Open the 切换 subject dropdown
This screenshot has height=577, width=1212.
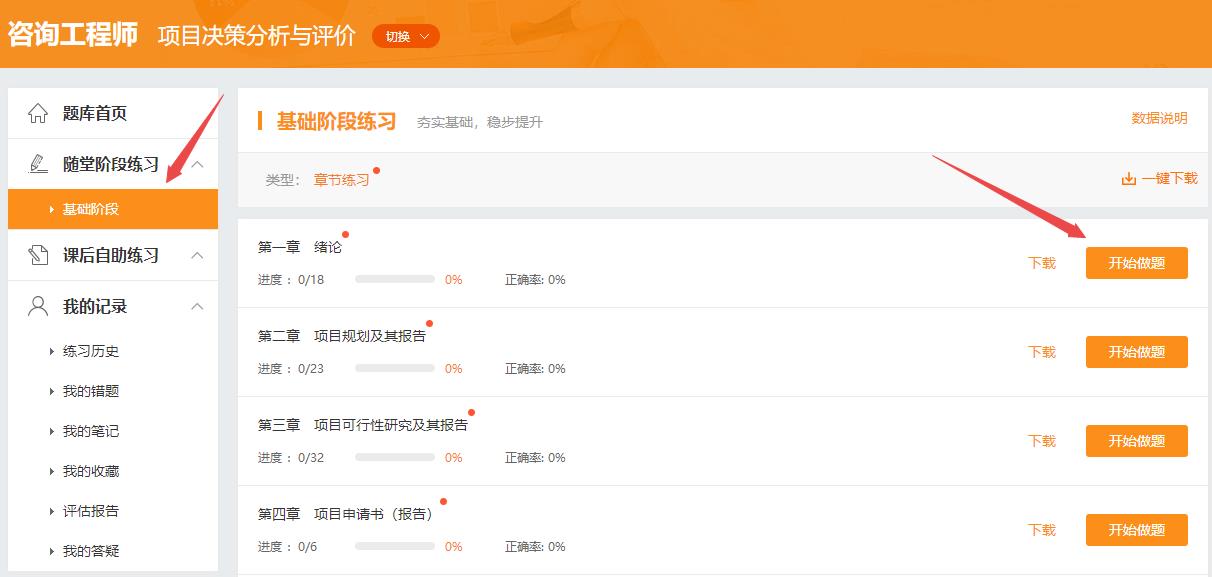pos(406,37)
